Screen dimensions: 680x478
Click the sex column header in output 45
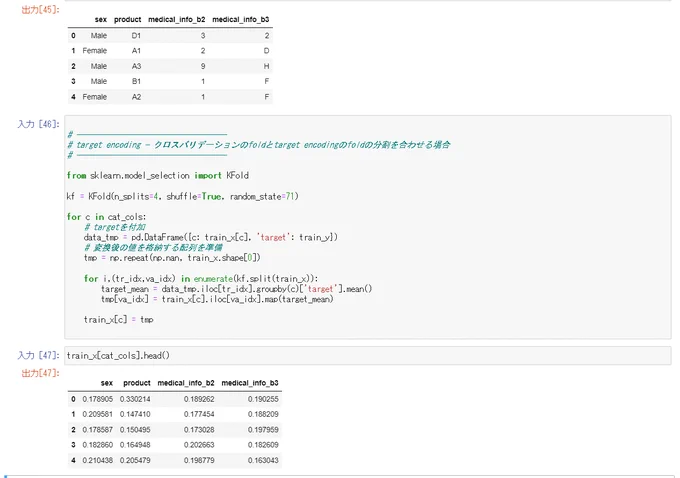point(101,20)
